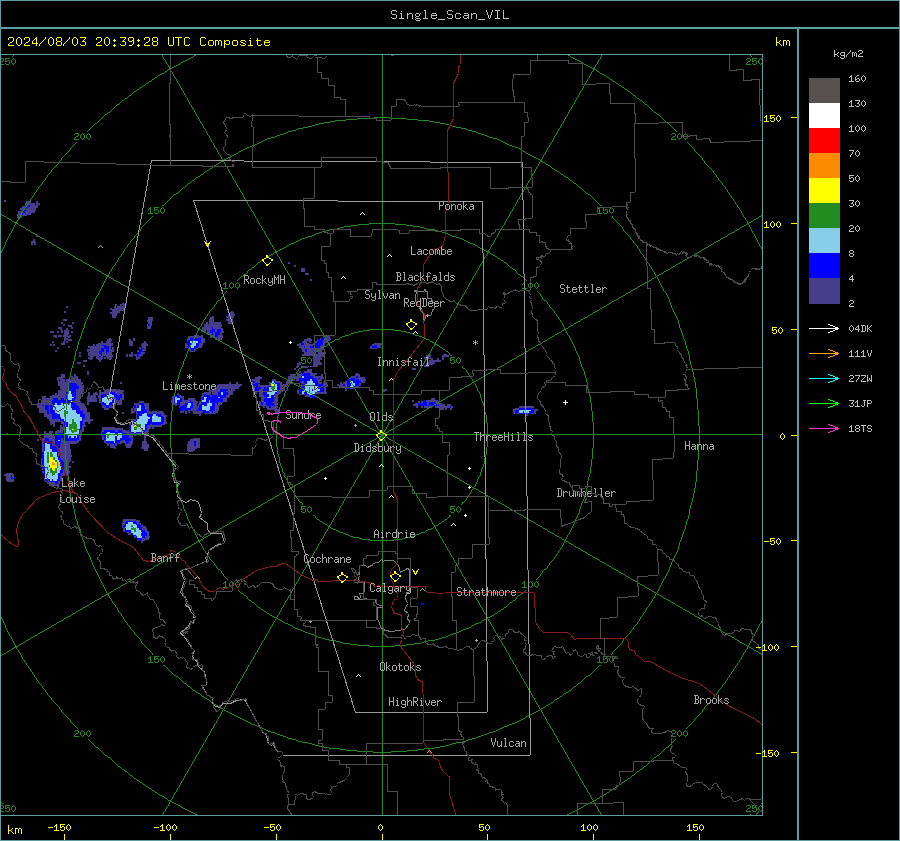
Task: Click the Strathmore city label
Action: (486, 592)
